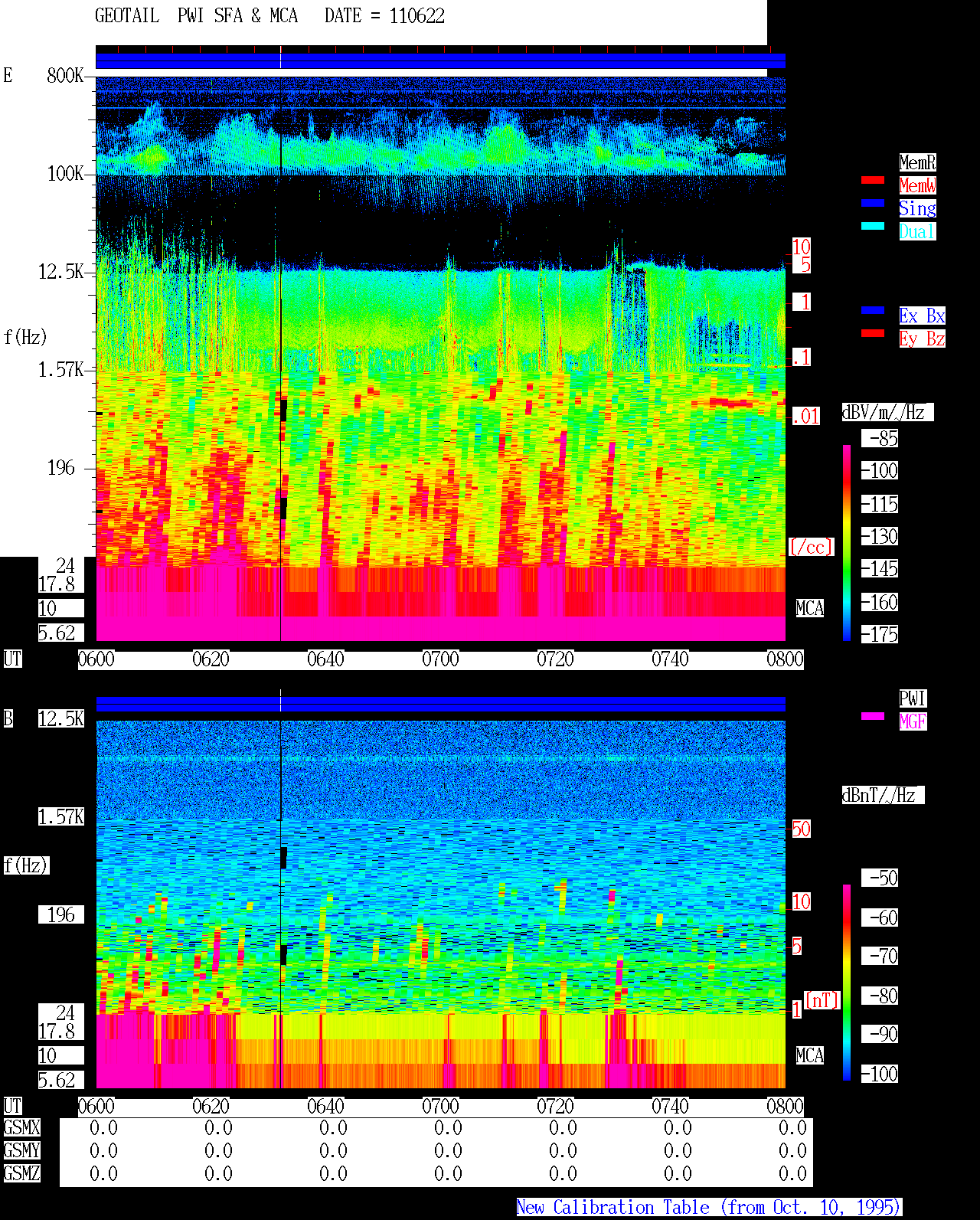The width and height of the screenshot is (980, 1220).
Task: Click the red Ey Bz legend swatch
Action: click(x=873, y=333)
